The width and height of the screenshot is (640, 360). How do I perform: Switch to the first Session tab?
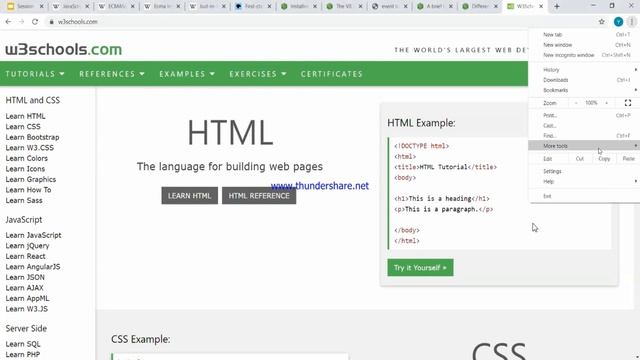point(24,7)
